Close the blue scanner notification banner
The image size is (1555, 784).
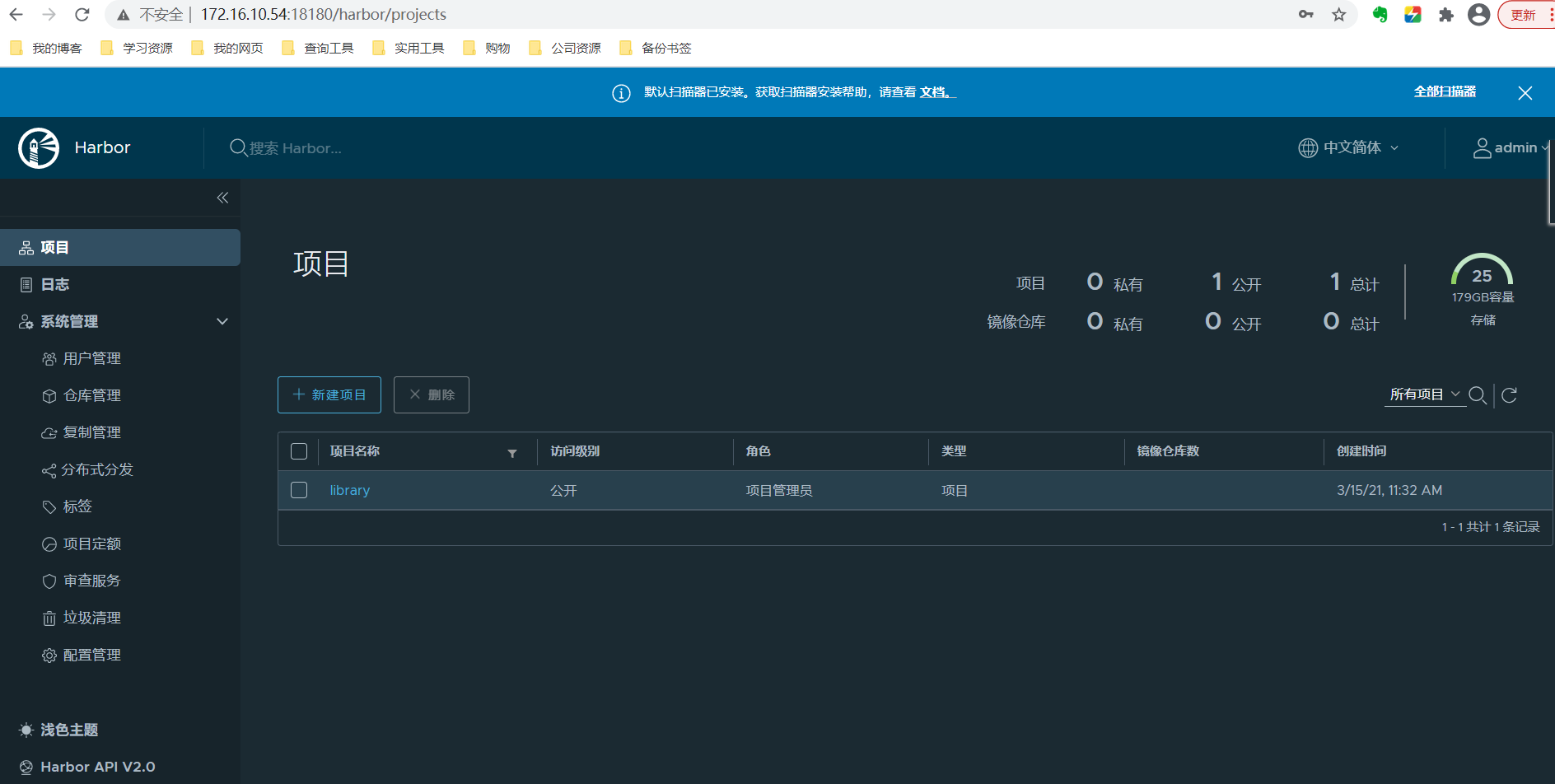1525,93
